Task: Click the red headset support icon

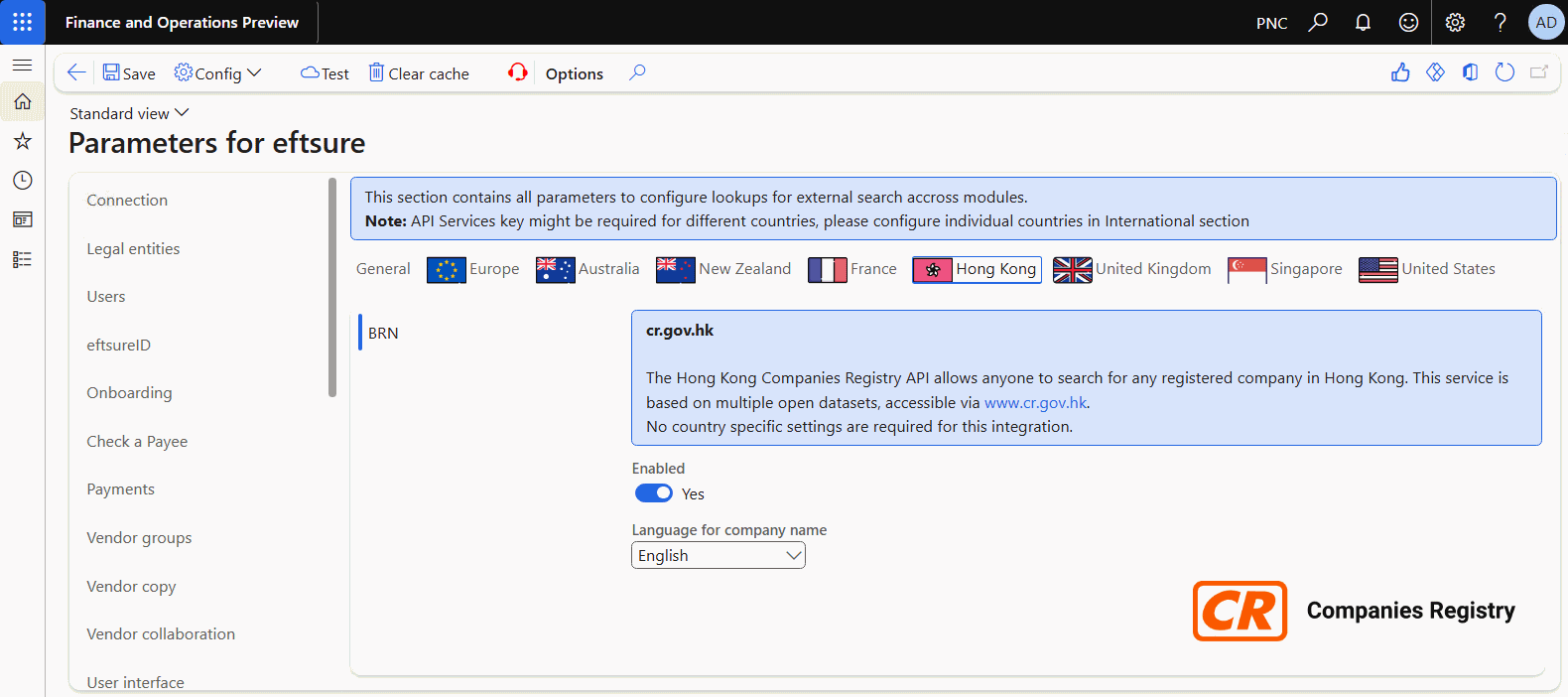Action: click(x=518, y=72)
